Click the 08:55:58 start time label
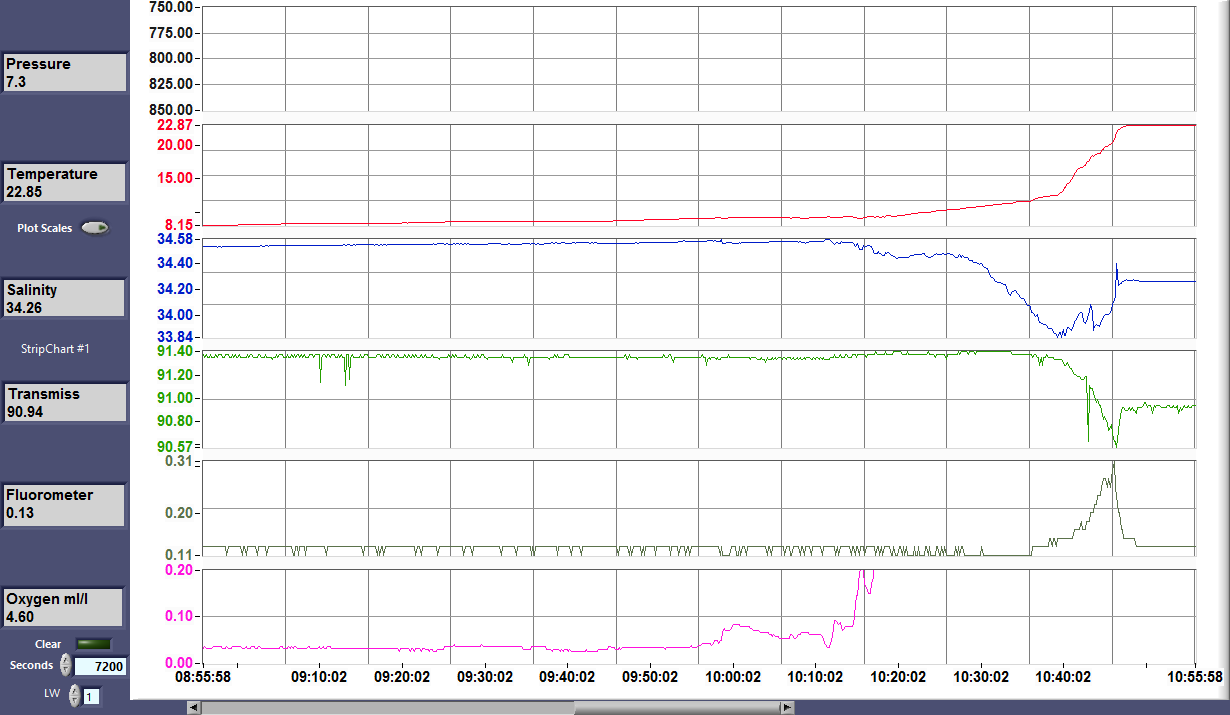The height and width of the screenshot is (715, 1230). 205,677
